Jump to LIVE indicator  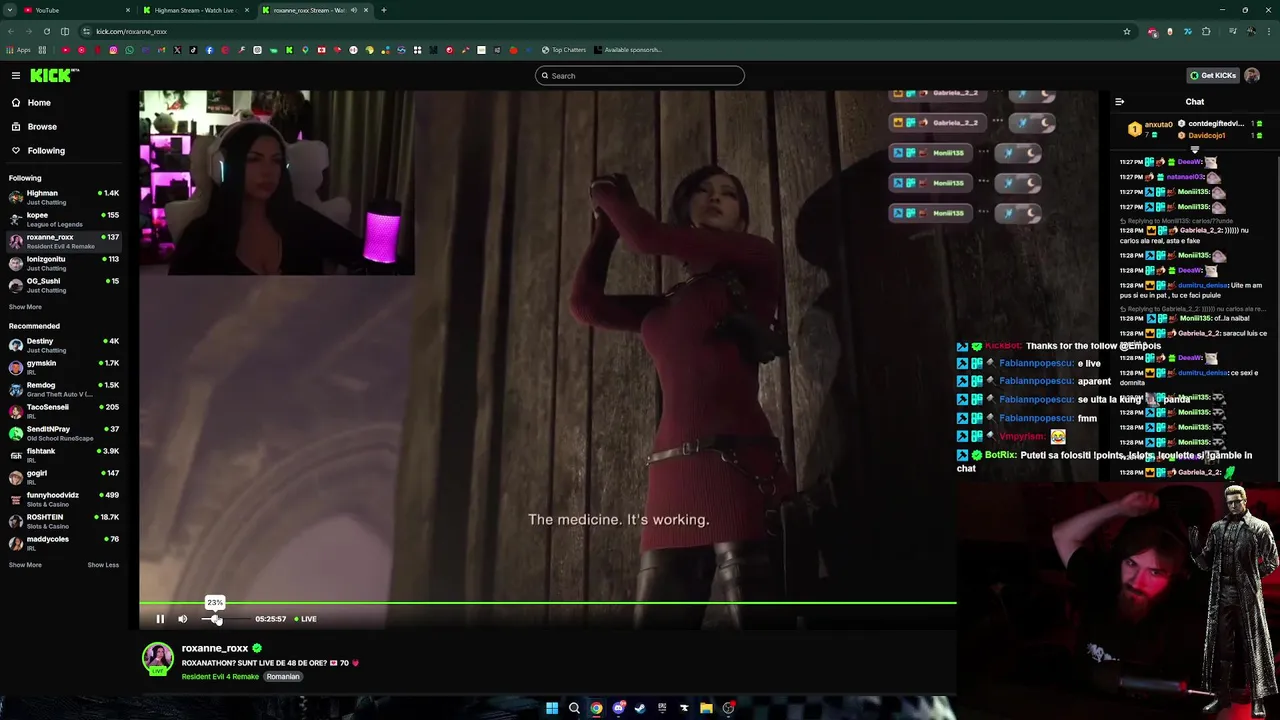pos(305,619)
